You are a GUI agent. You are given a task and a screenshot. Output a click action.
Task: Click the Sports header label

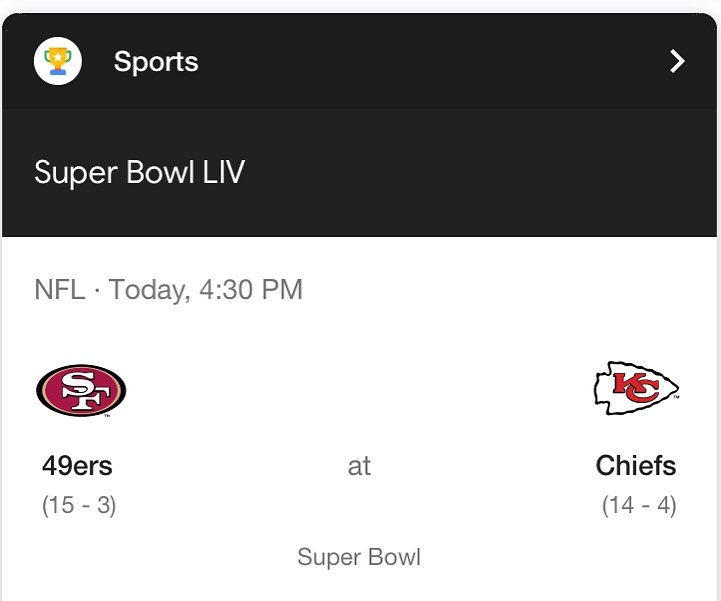coord(156,62)
